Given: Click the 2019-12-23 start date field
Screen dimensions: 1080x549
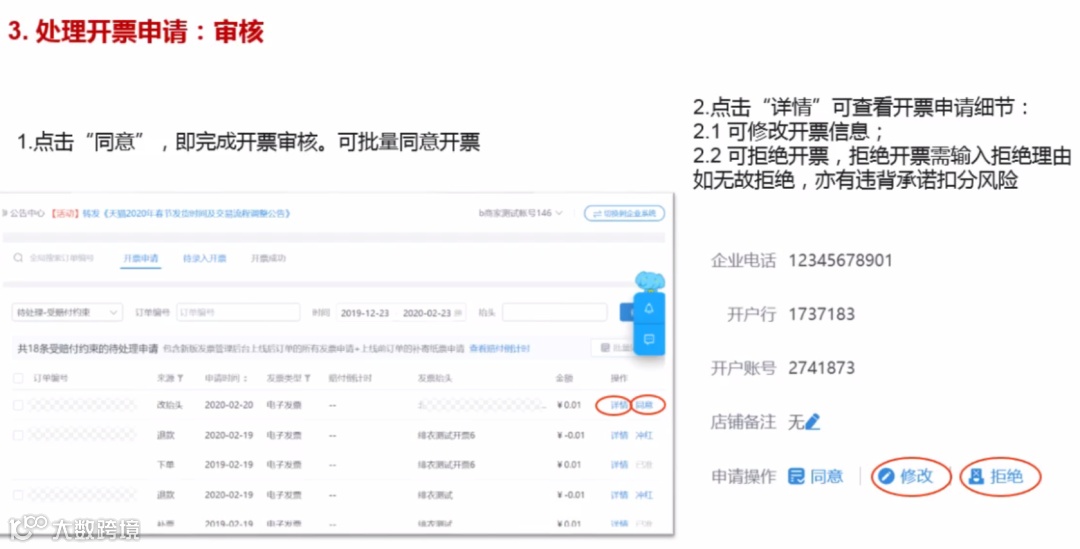Looking at the screenshot, I should (365, 313).
